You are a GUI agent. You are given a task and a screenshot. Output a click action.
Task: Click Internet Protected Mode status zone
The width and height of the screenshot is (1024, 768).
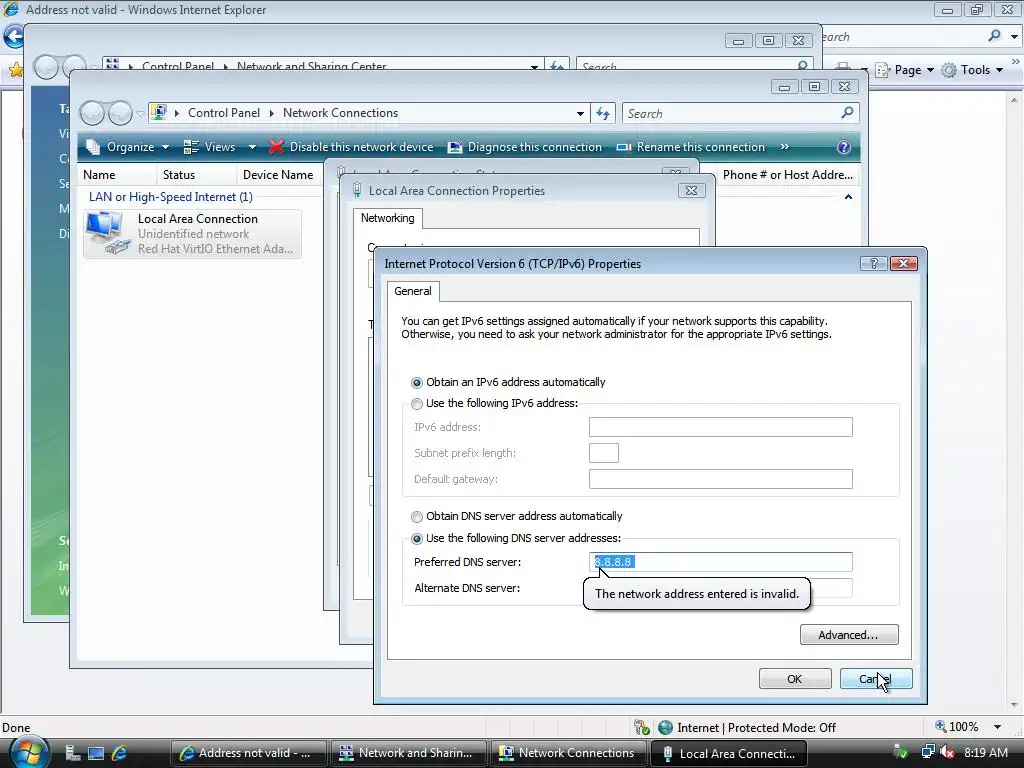(x=747, y=728)
